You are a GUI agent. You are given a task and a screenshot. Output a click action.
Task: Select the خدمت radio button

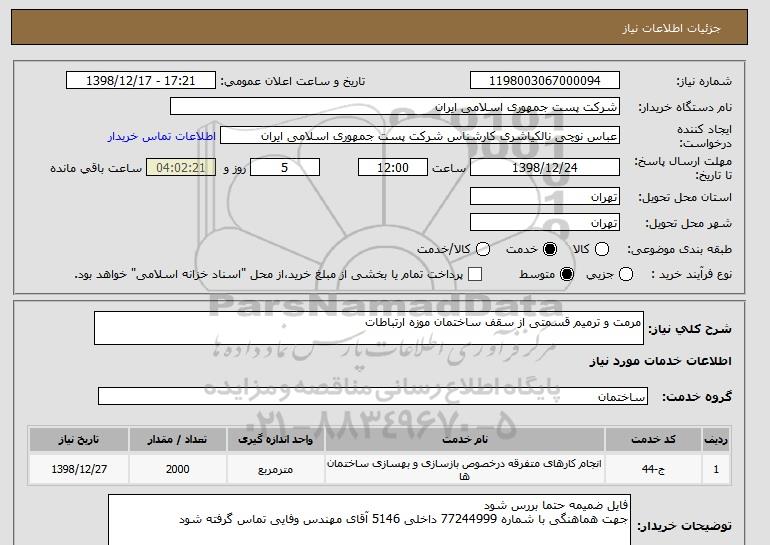(x=550, y=249)
